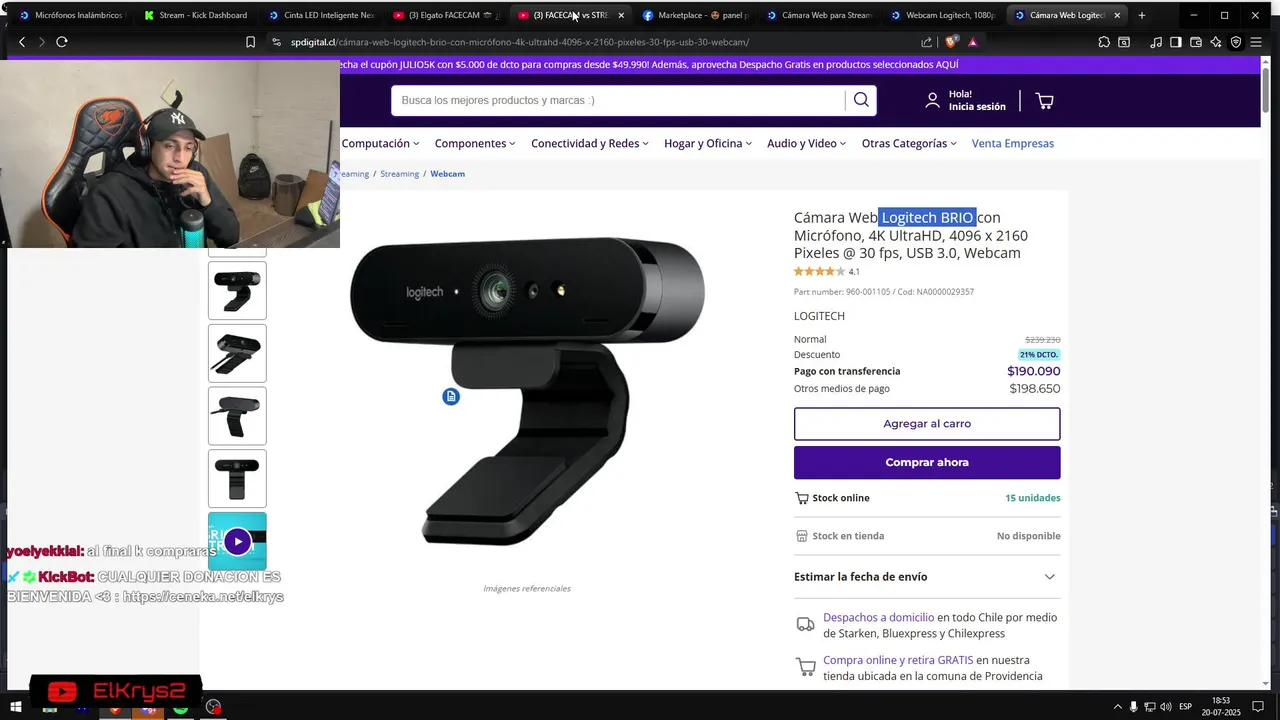Click the blue document icon on product image

pyautogui.click(x=451, y=397)
